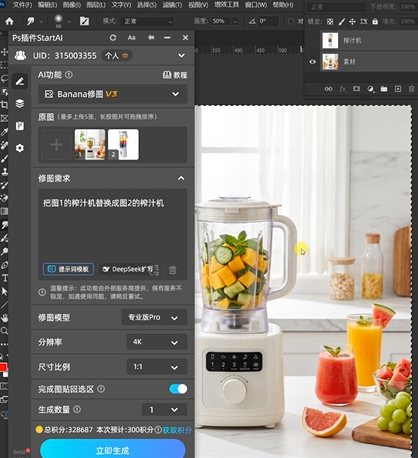Screen dimensions: 418x458
Task: Click the StartAI refresh icon
Action: [113, 38]
